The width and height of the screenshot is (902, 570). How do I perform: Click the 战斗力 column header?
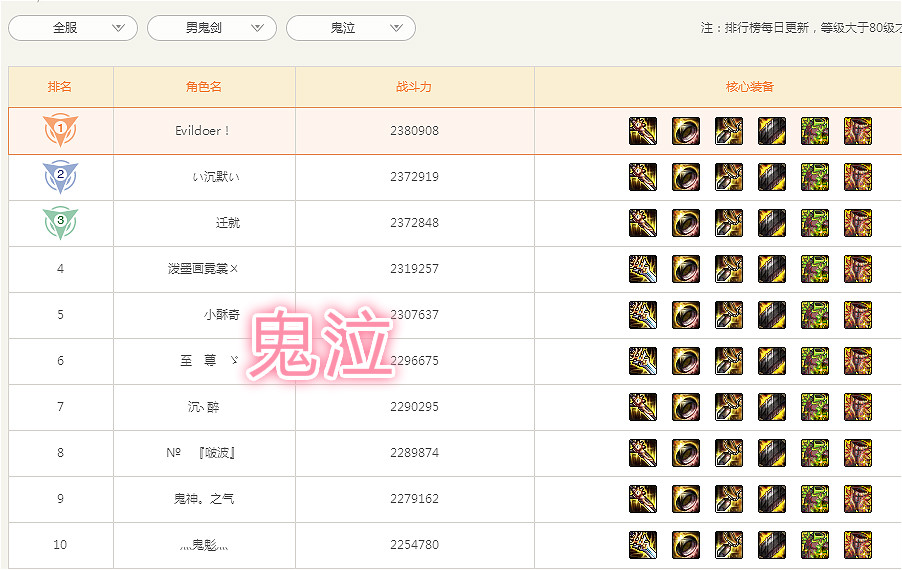[414, 87]
